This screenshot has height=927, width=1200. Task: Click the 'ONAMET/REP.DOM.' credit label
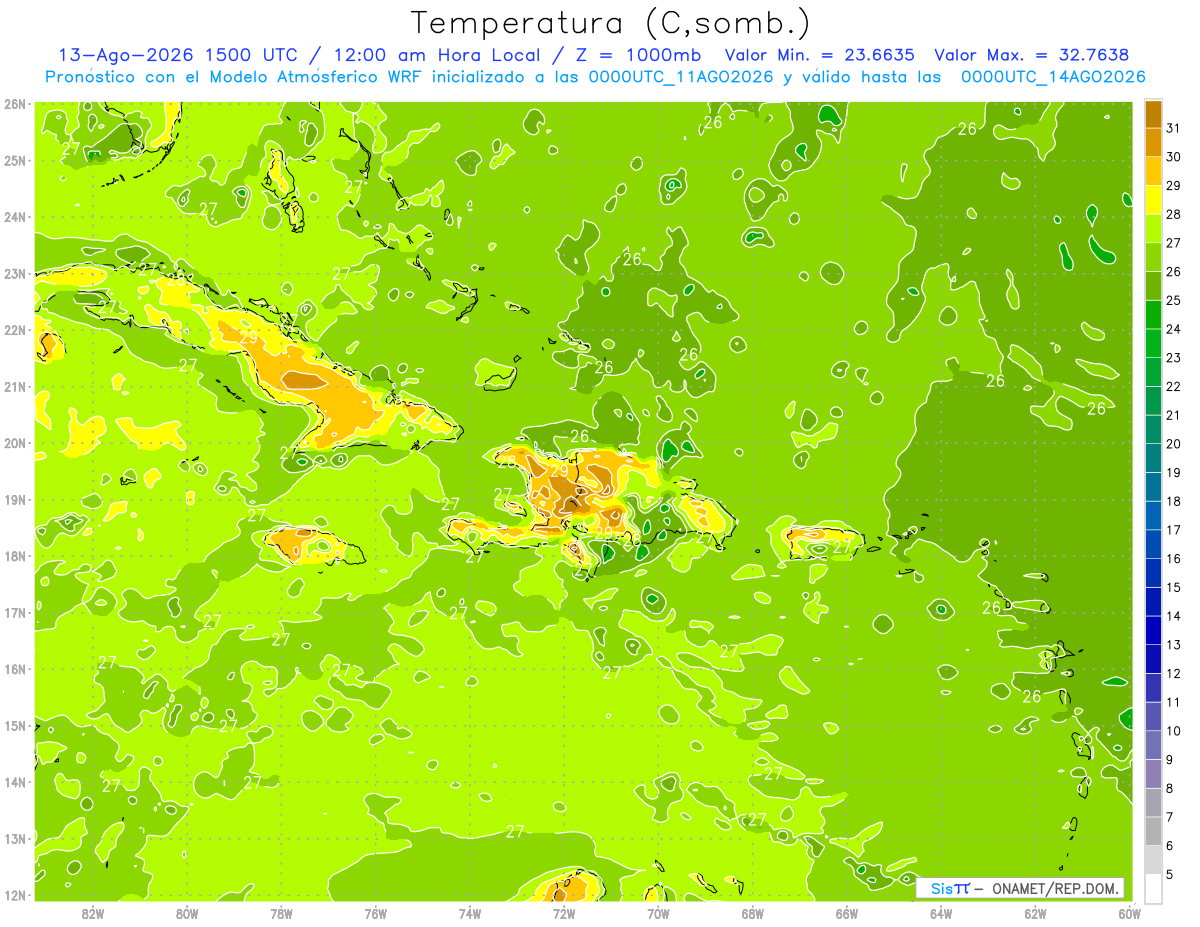tap(1057, 888)
